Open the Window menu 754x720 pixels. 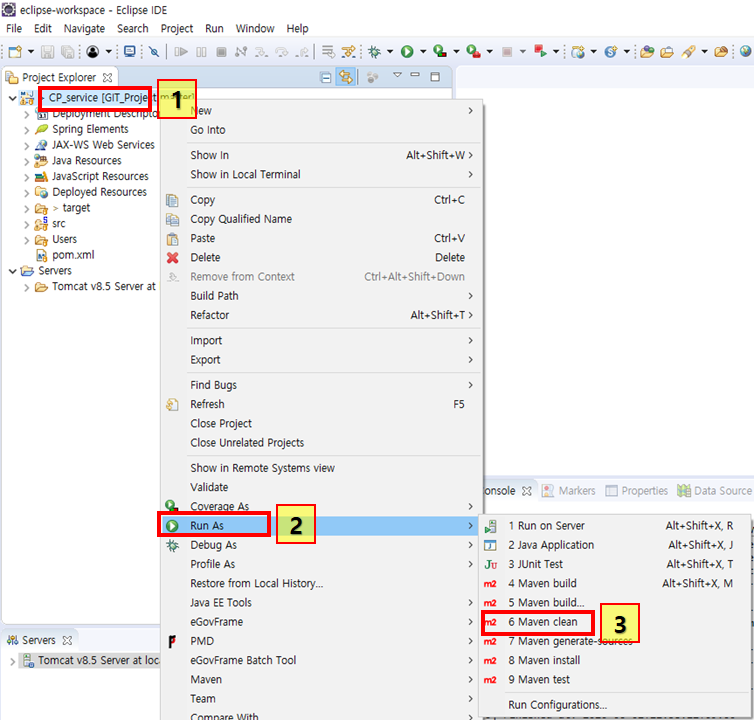[255, 28]
